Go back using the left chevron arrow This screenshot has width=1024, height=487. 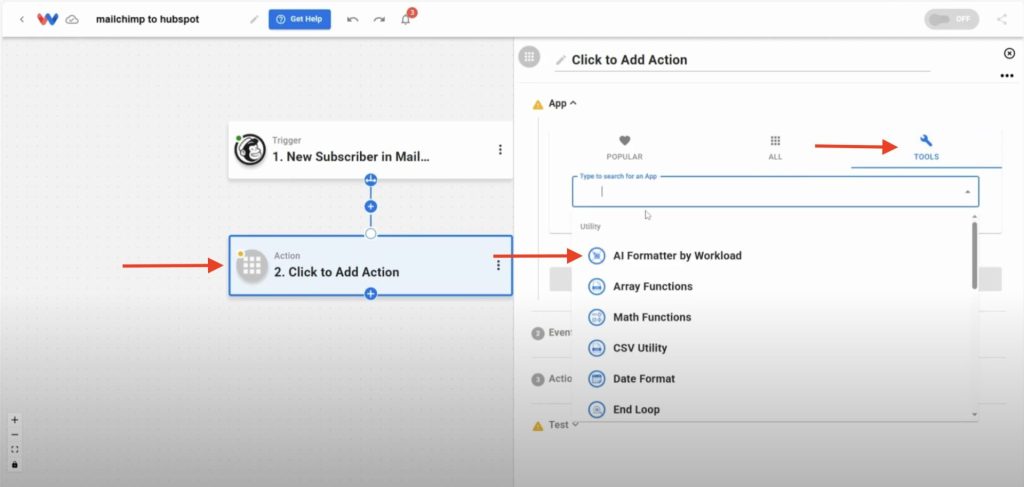point(22,20)
